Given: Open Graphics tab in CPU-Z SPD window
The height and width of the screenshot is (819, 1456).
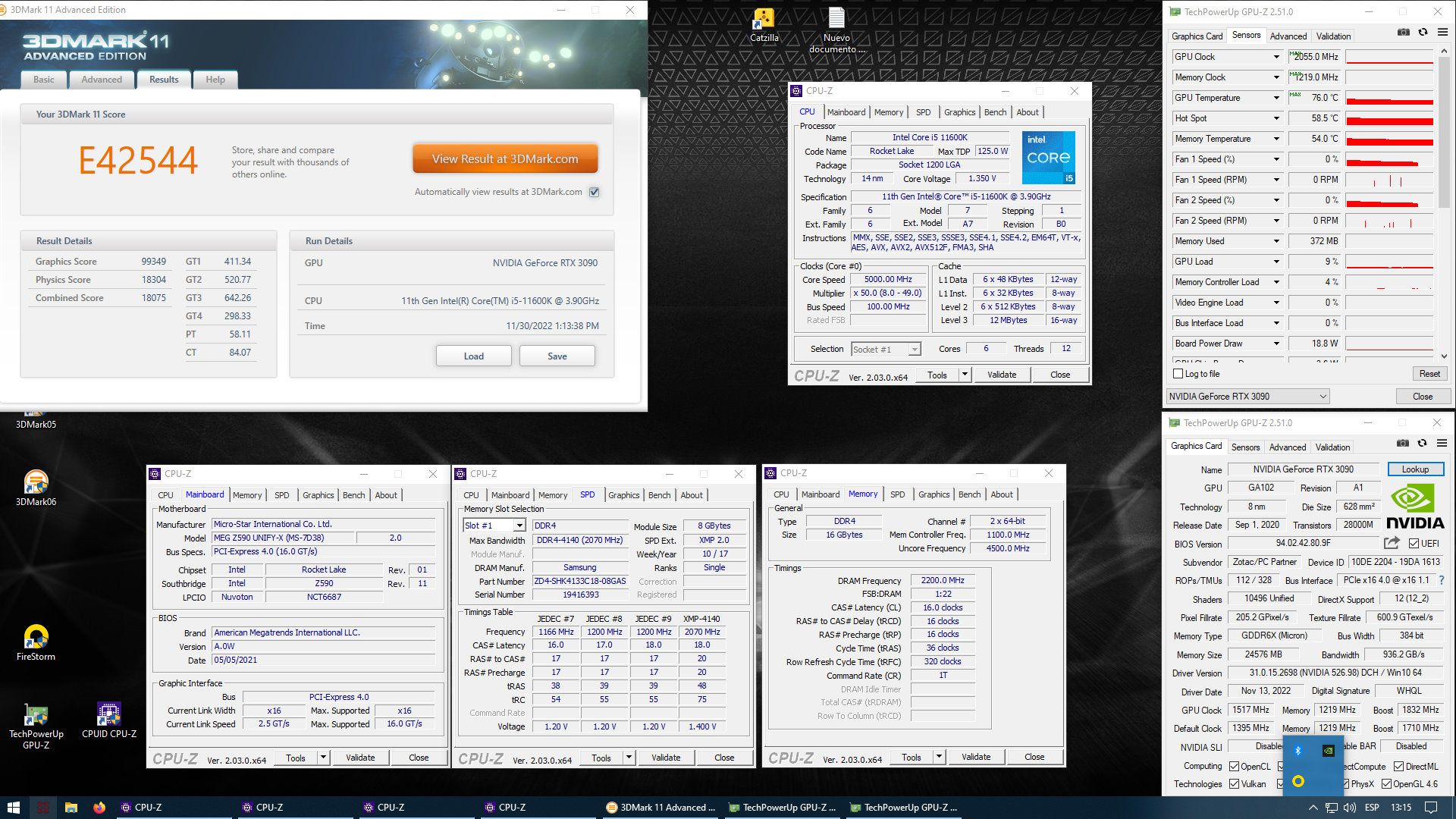Looking at the screenshot, I should tap(624, 495).
